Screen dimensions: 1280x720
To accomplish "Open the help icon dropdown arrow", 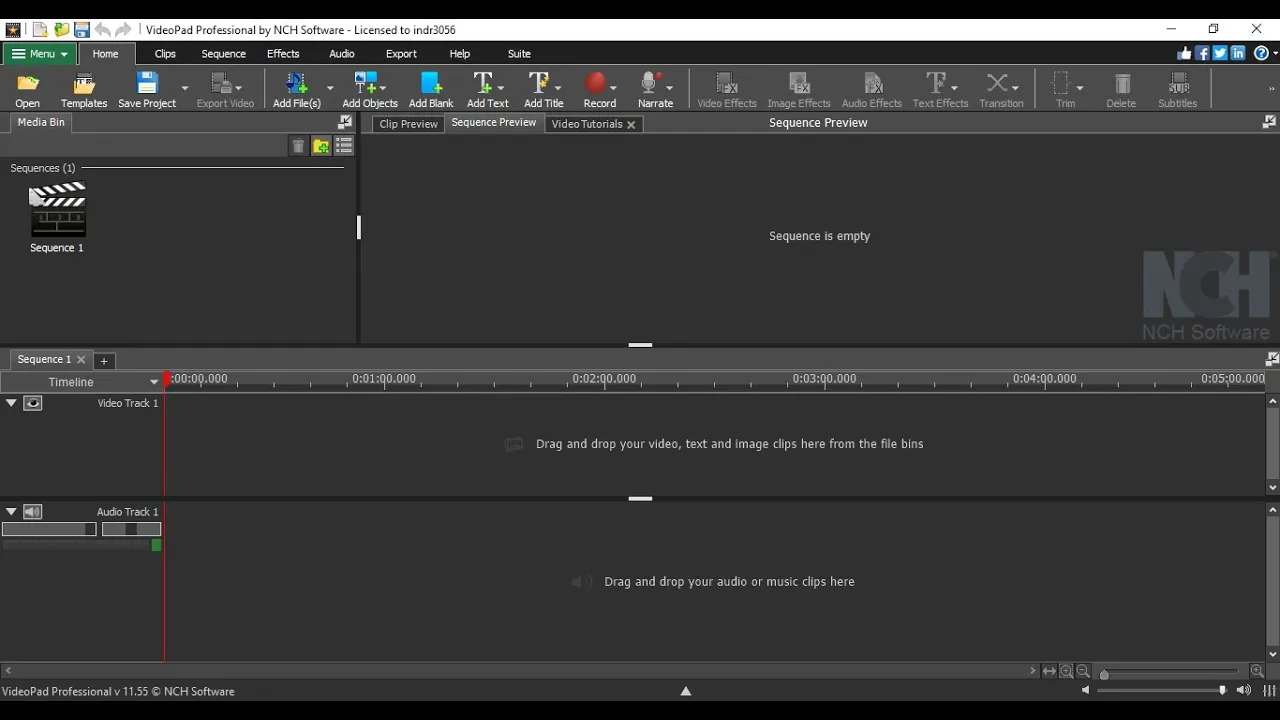I will click(x=1275, y=54).
